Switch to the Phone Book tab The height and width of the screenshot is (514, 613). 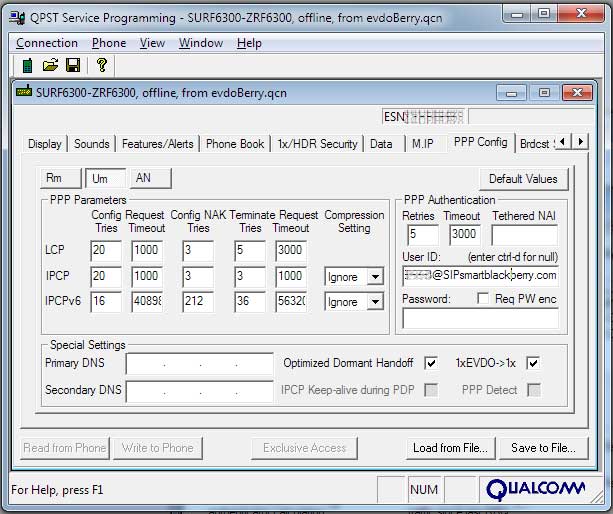(x=235, y=144)
